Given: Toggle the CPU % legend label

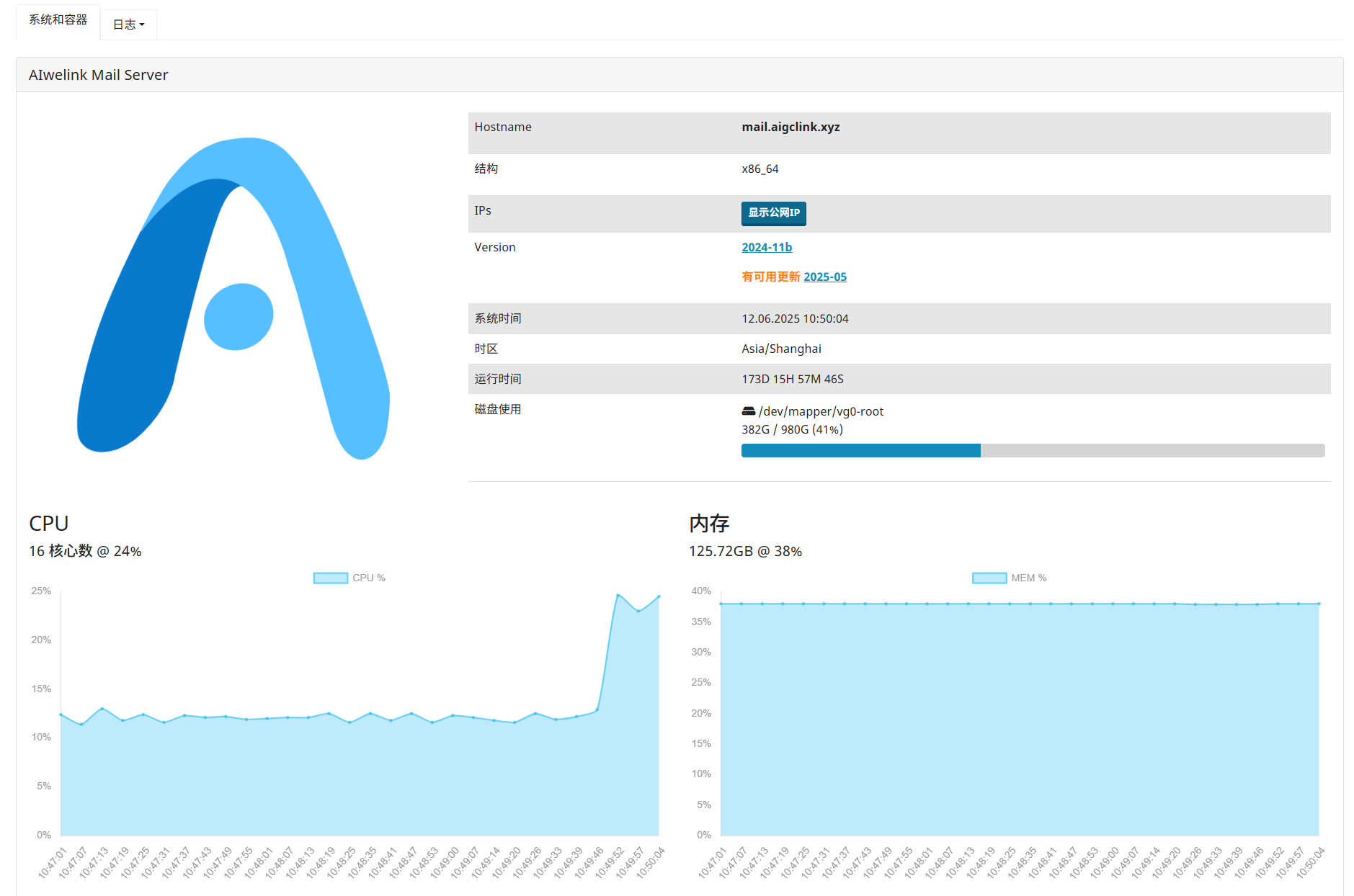Looking at the screenshot, I should tap(368, 578).
